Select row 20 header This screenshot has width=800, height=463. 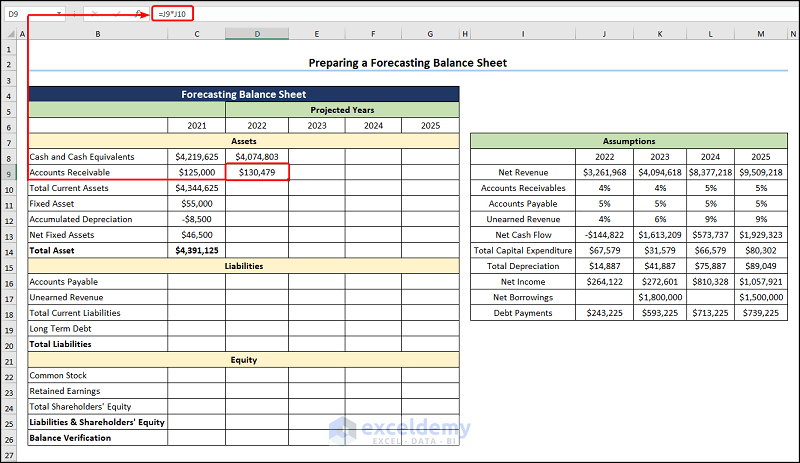pyautogui.click(x=9, y=346)
